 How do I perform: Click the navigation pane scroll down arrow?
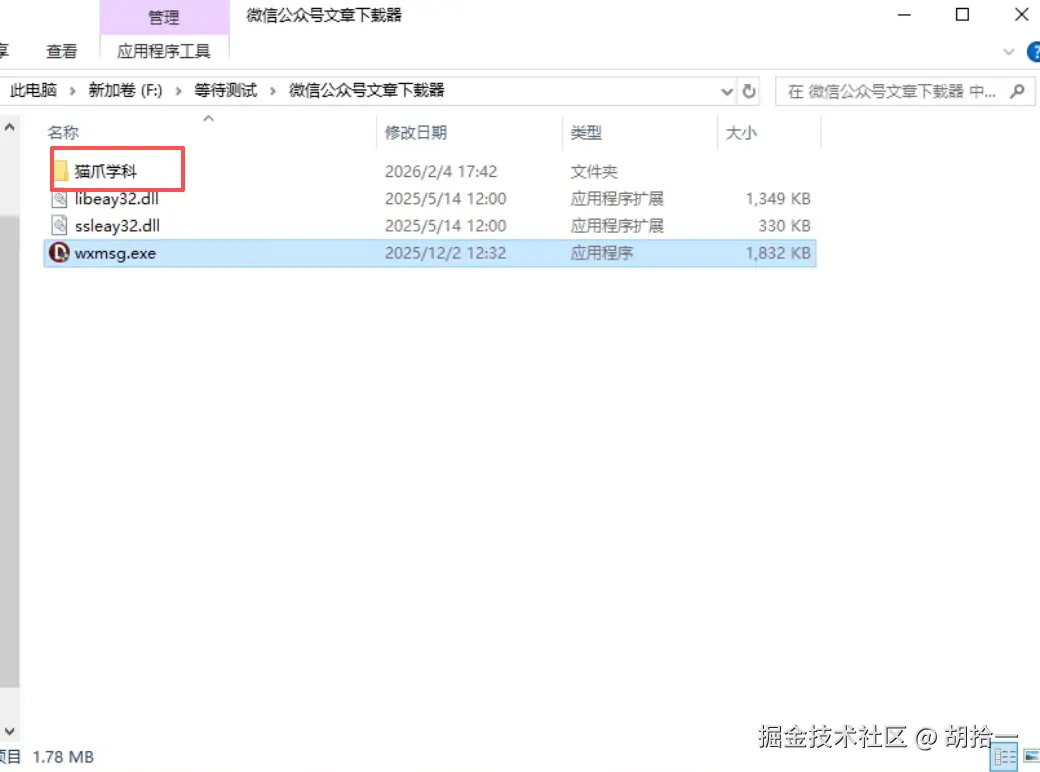9,731
